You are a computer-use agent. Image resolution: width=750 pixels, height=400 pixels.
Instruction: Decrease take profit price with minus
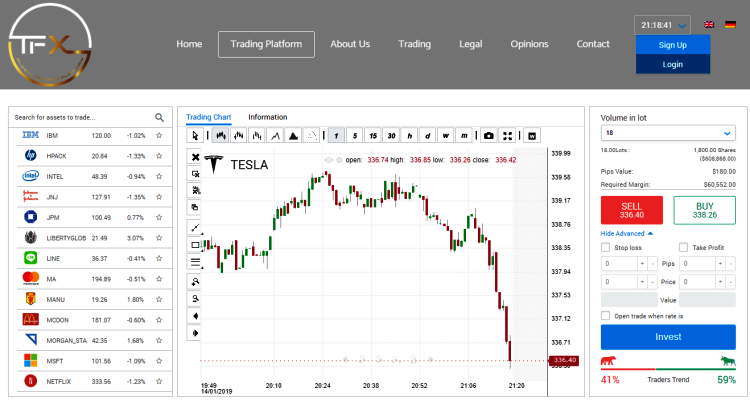click(730, 282)
